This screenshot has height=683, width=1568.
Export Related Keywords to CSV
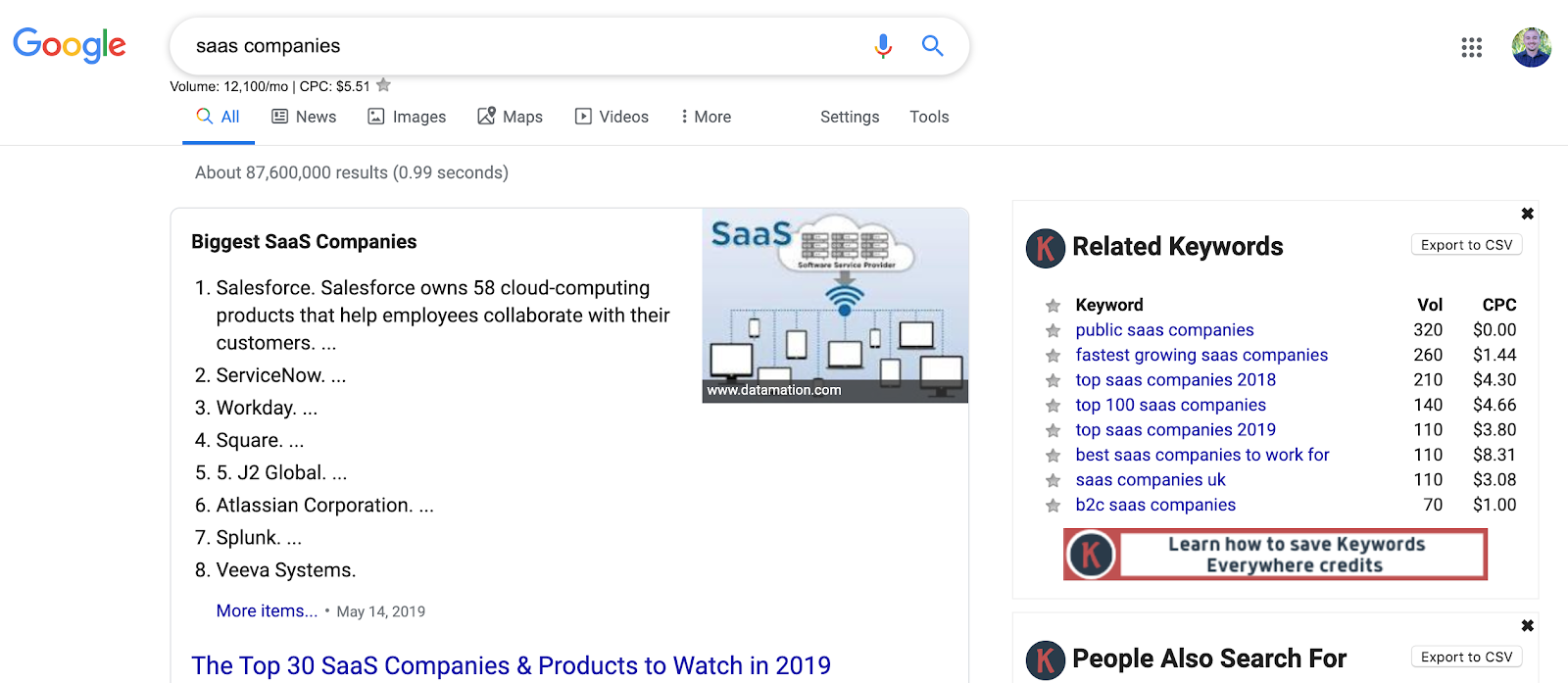click(x=1466, y=245)
